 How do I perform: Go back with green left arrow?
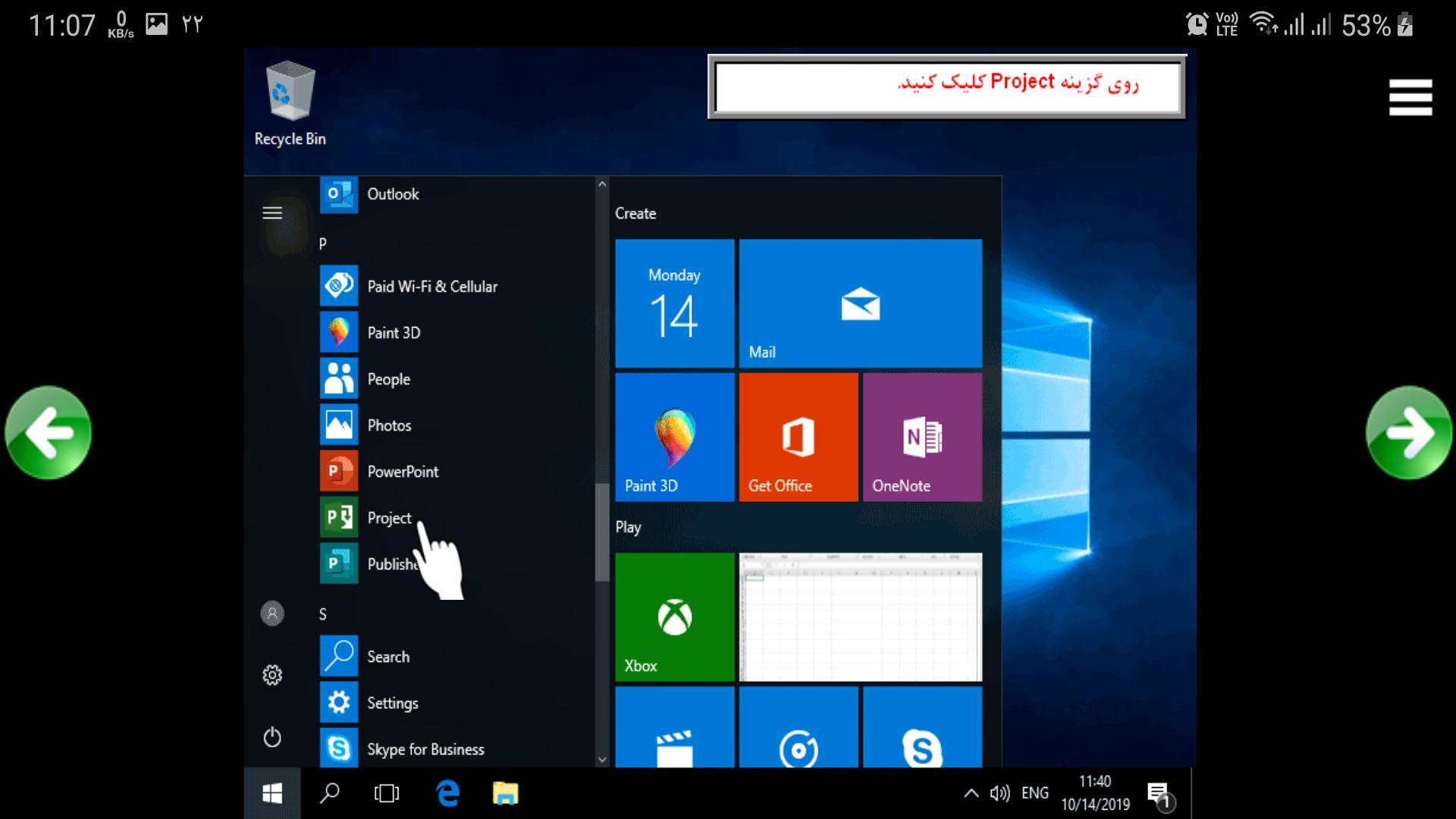tap(48, 433)
